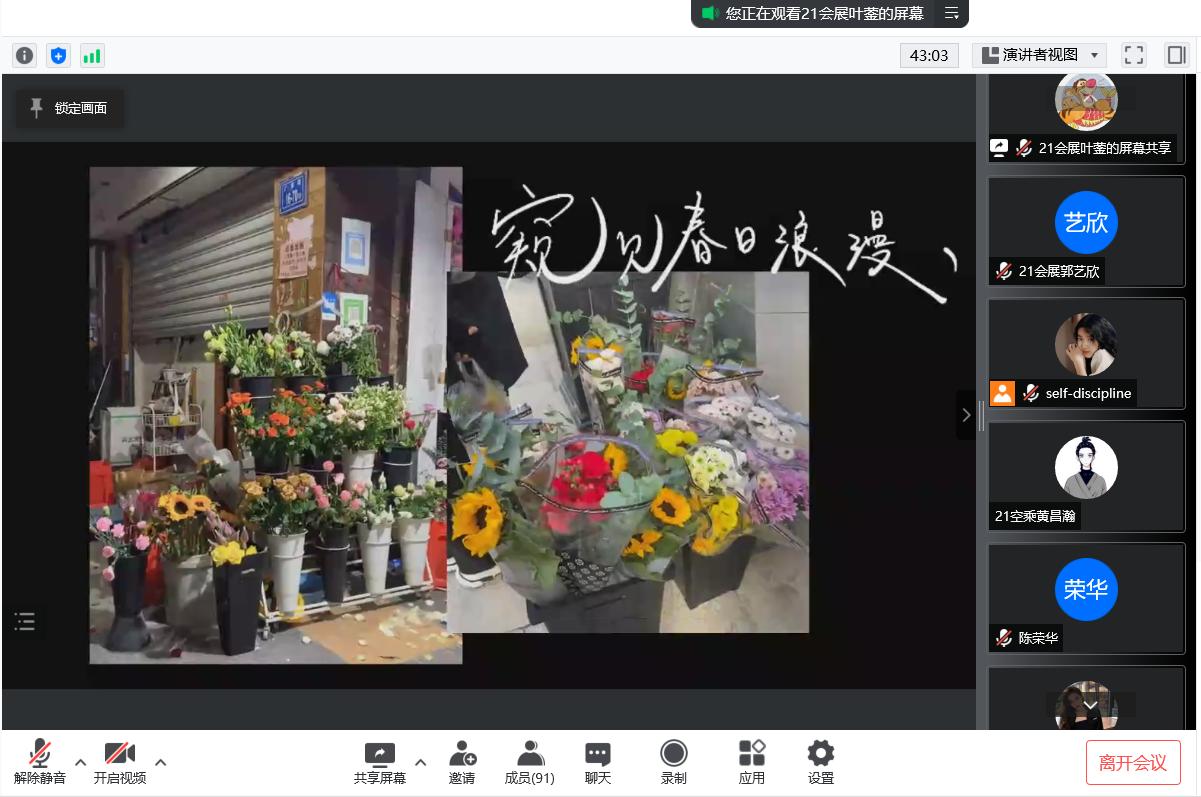Open the 聊天 chat panel
Image resolution: width=1201 pixels, height=797 pixels.
(598, 762)
